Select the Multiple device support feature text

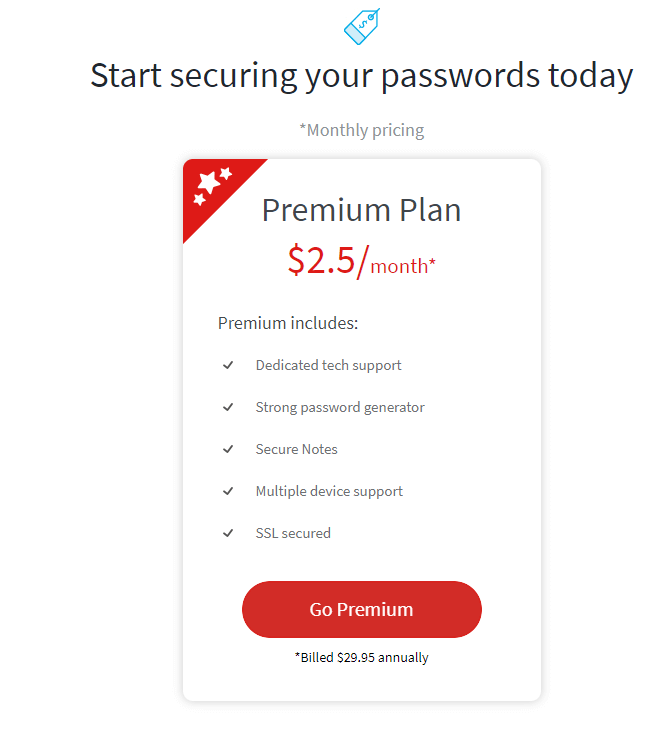(x=329, y=491)
